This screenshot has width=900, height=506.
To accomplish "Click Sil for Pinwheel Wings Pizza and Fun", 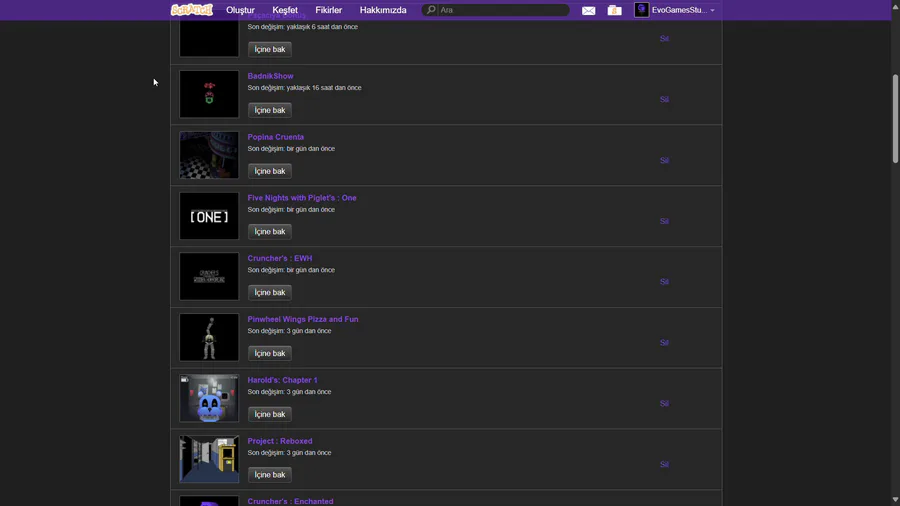I will (x=664, y=342).
